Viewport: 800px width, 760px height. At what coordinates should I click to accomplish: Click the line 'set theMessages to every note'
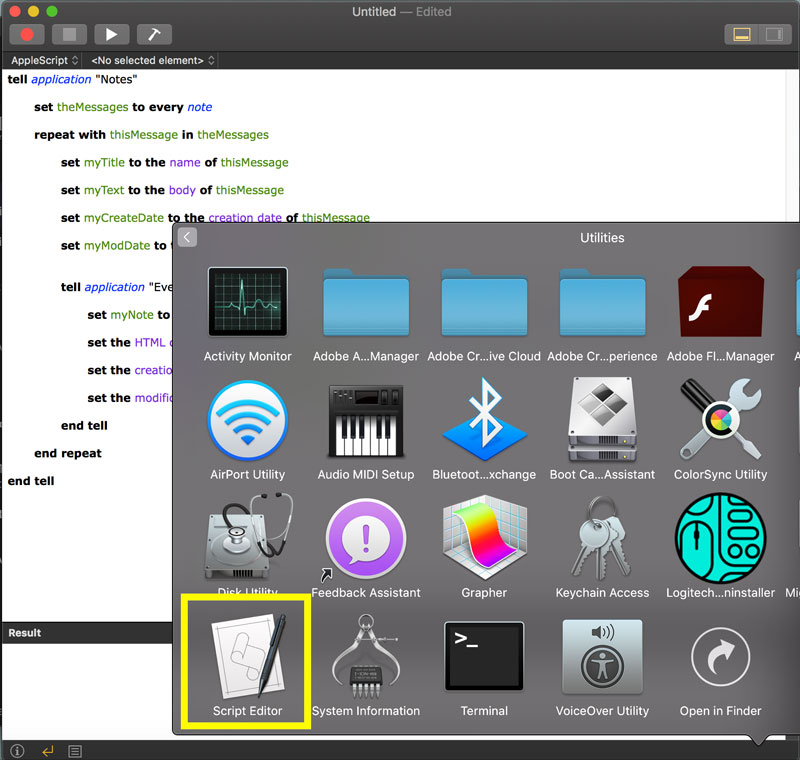coord(123,107)
